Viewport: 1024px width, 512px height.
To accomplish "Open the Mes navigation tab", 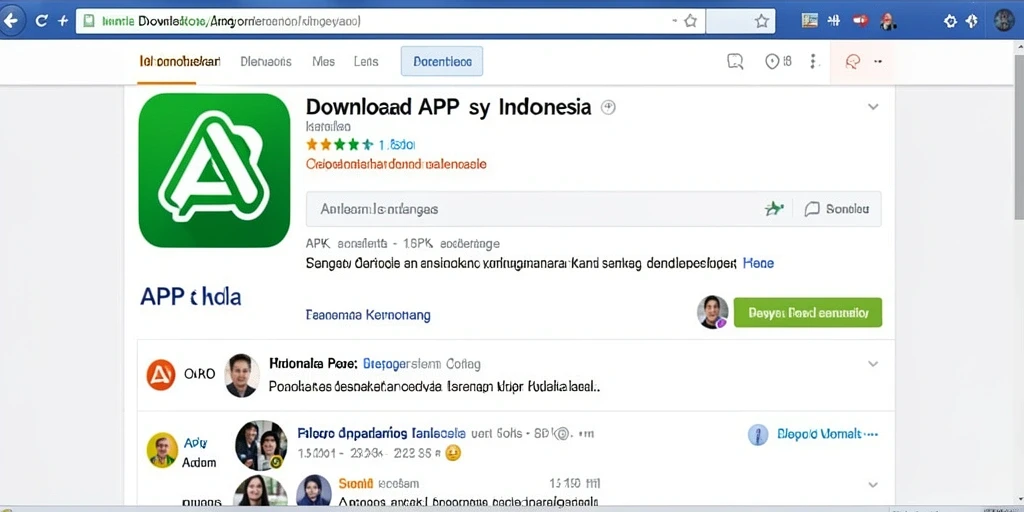I will pyautogui.click(x=323, y=61).
